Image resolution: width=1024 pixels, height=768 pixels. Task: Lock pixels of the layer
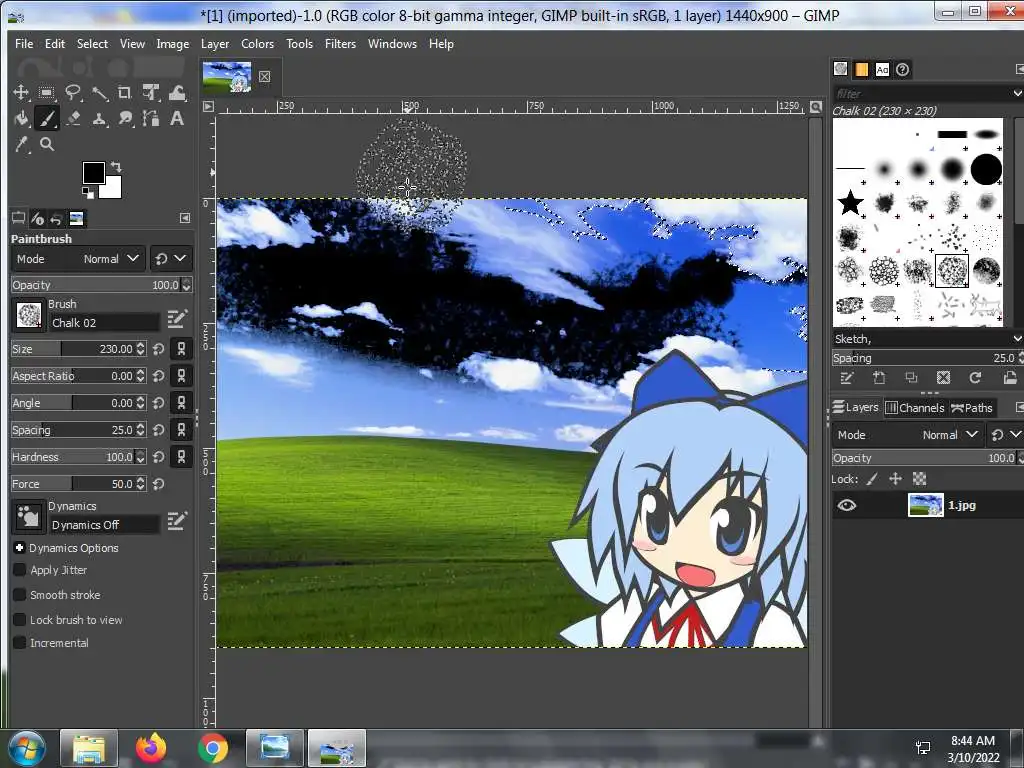[872, 479]
